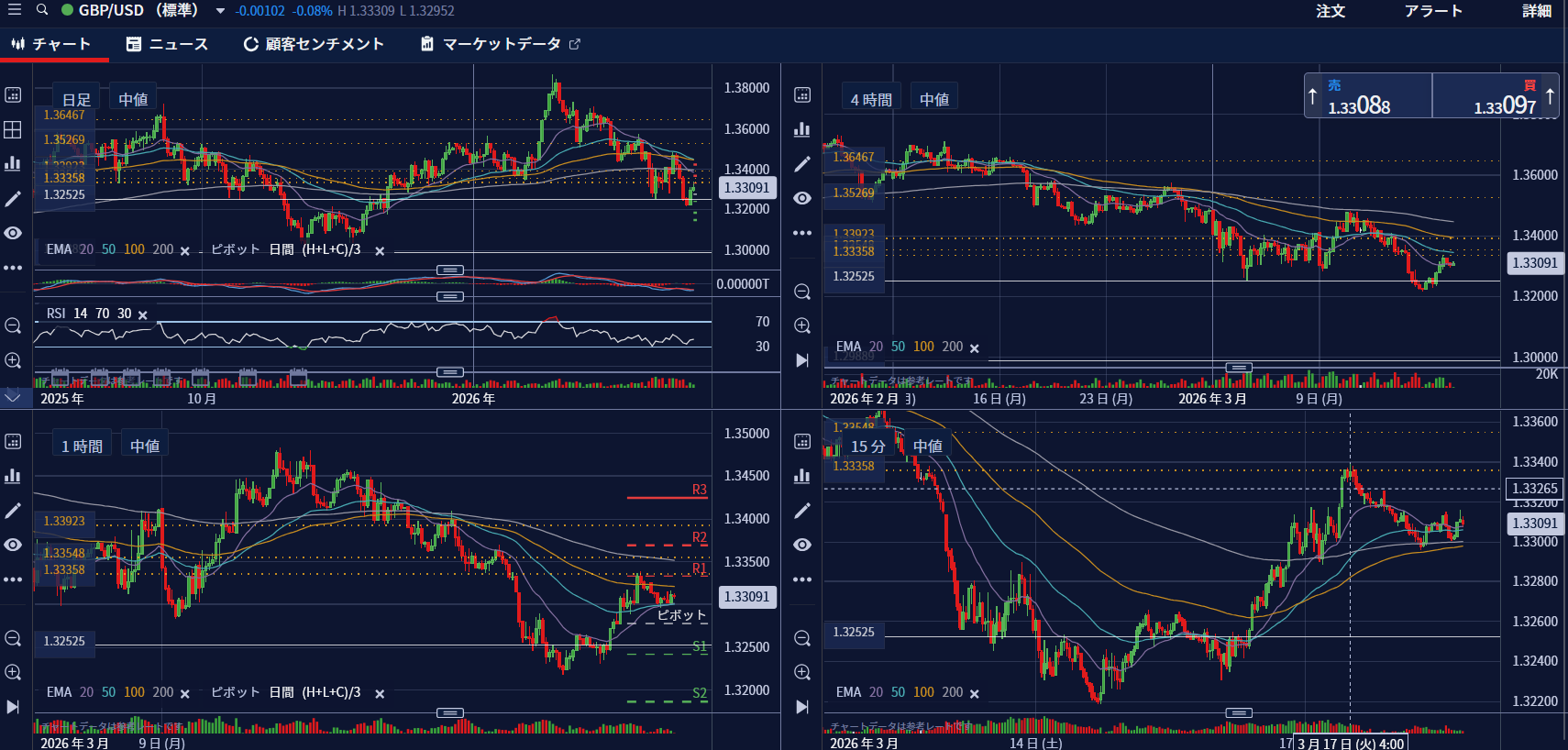
Task: Switch to the 顧客センチメント tab
Action: coord(314,44)
